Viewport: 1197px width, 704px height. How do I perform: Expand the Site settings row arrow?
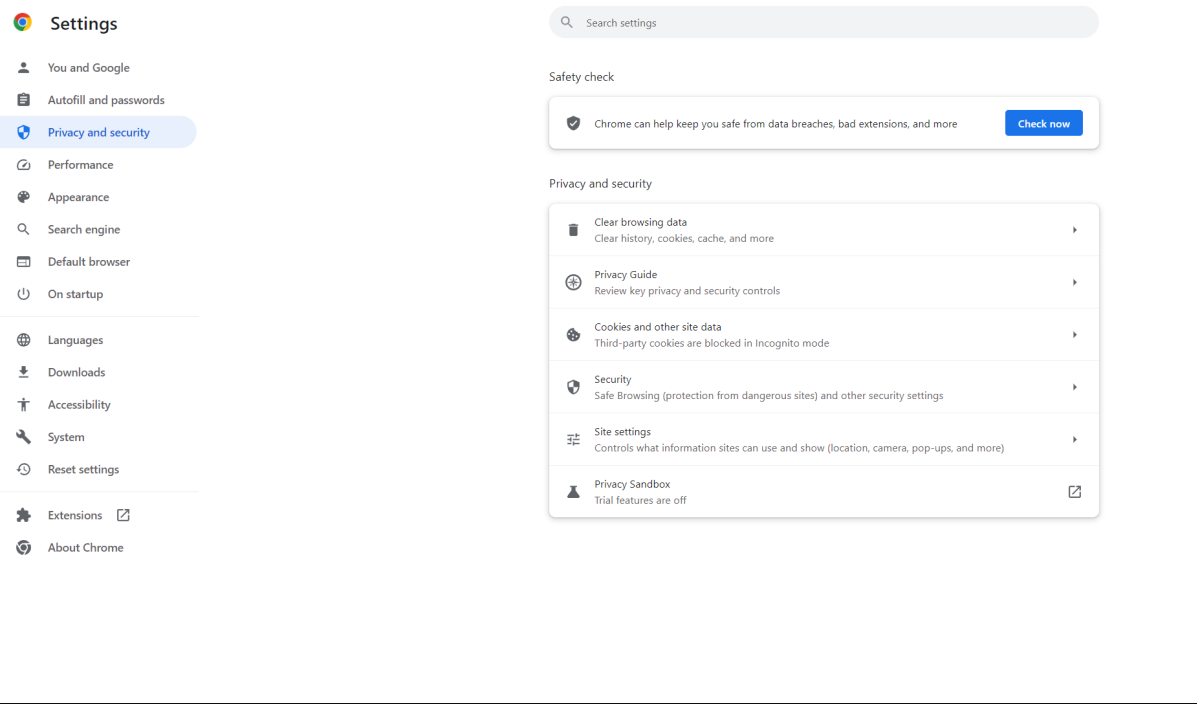click(x=1074, y=440)
